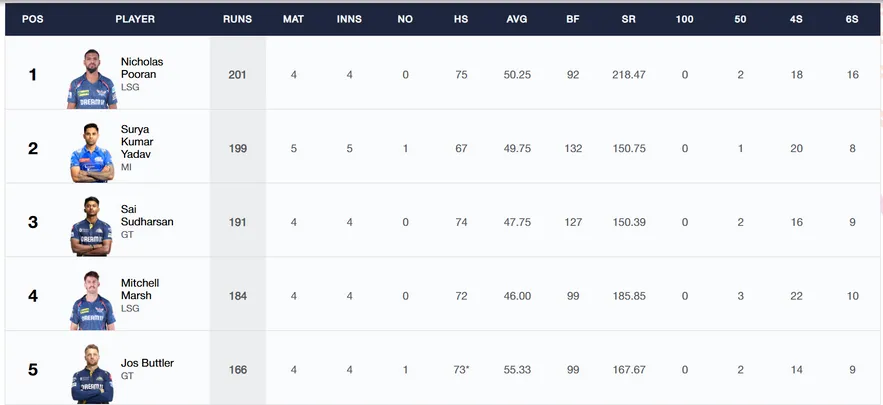Open the Jos Buttler name link

point(147,363)
